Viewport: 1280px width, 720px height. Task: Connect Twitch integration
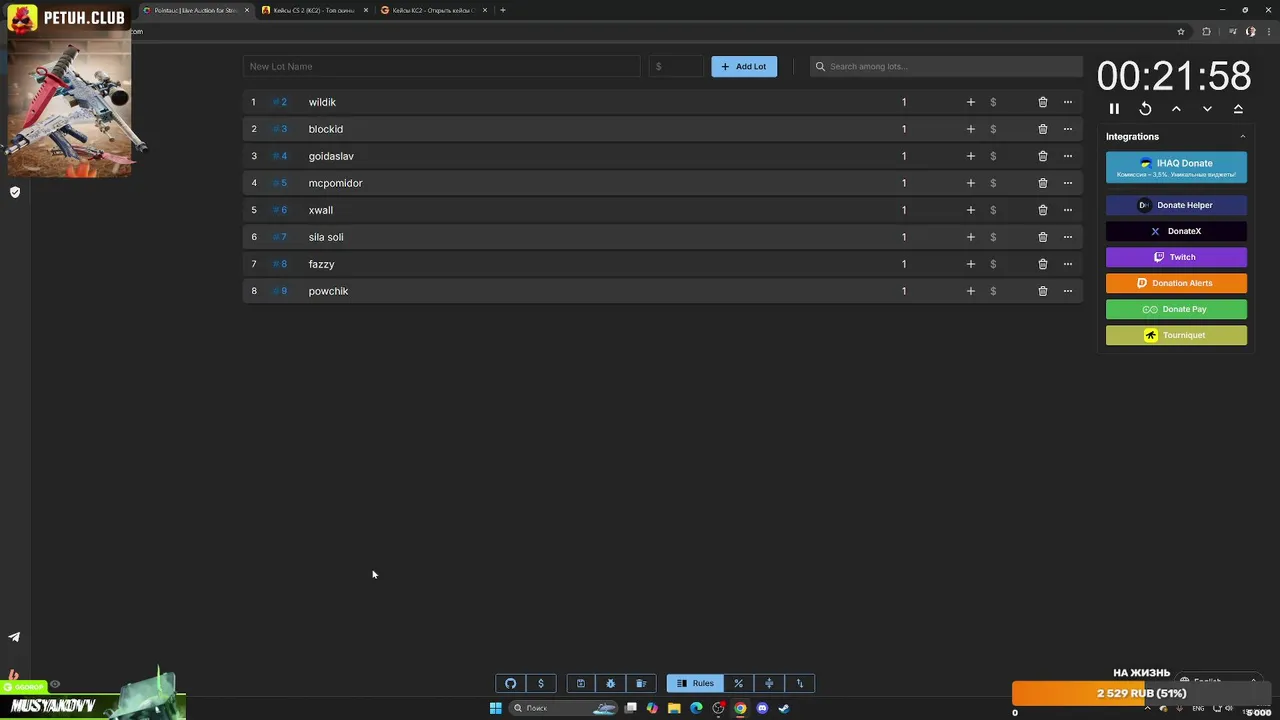pos(1176,257)
